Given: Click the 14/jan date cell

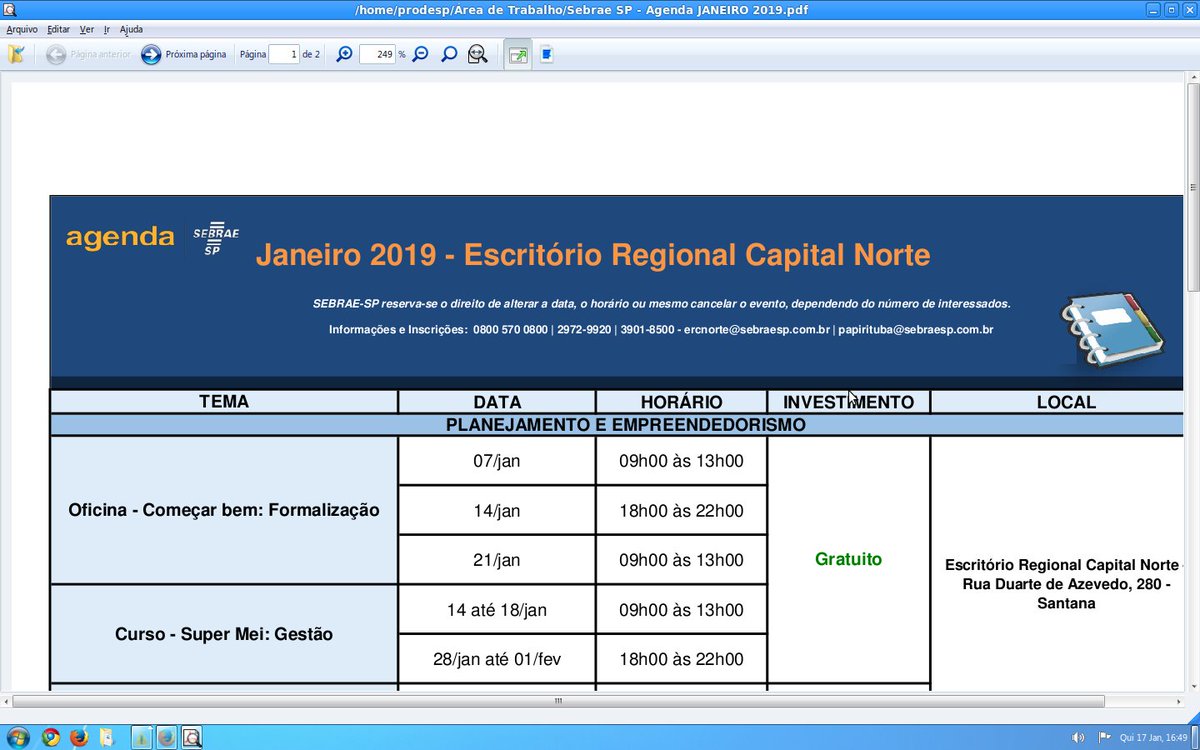Looking at the screenshot, I should tap(497, 510).
